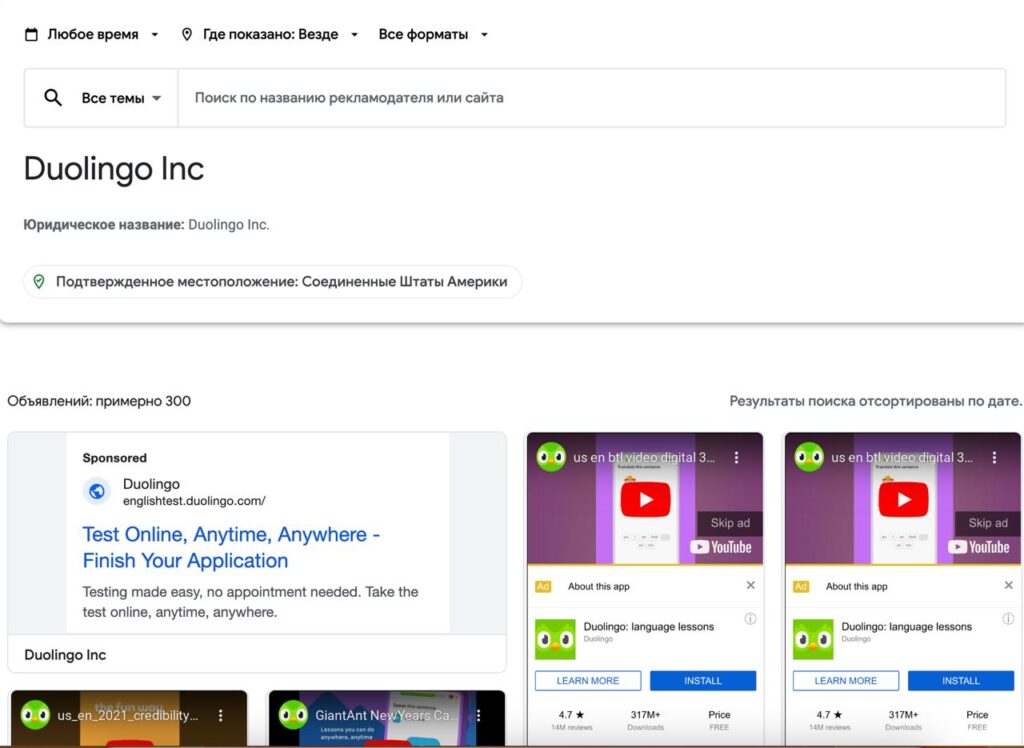This screenshot has width=1024, height=748.
Task: Click the 'Duolingo Inc' label under the sponsored ad
Action: tap(65, 655)
